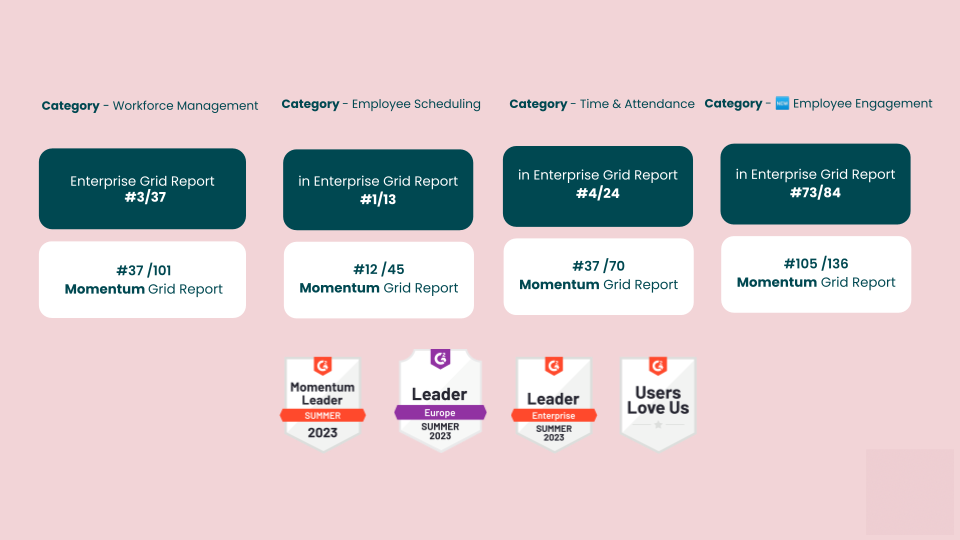This screenshot has height=540, width=960.
Task: Select the Enterprise Grid Report #3/37 card
Action: point(142,189)
